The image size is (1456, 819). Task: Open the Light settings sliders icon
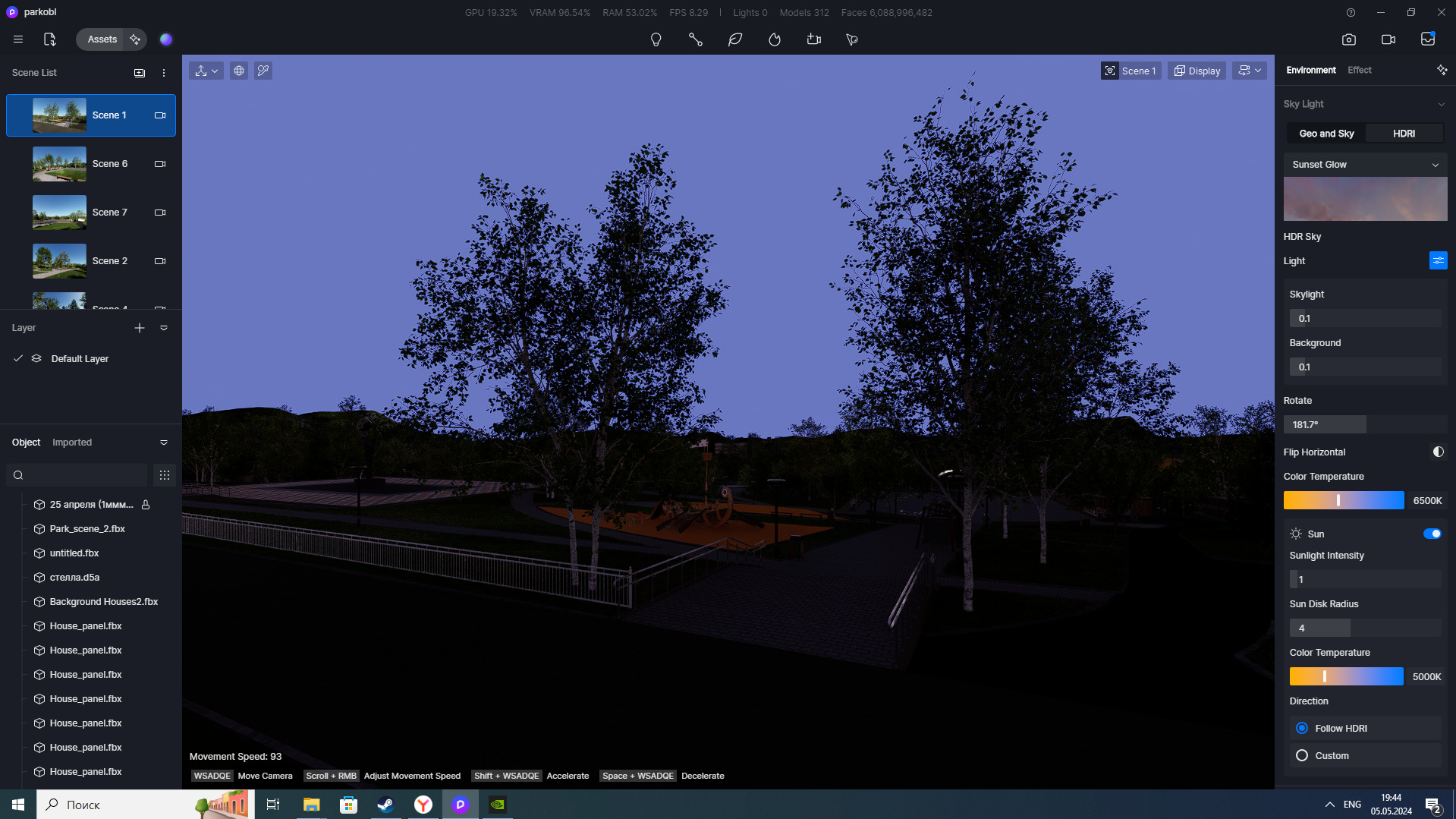[1438, 261]
